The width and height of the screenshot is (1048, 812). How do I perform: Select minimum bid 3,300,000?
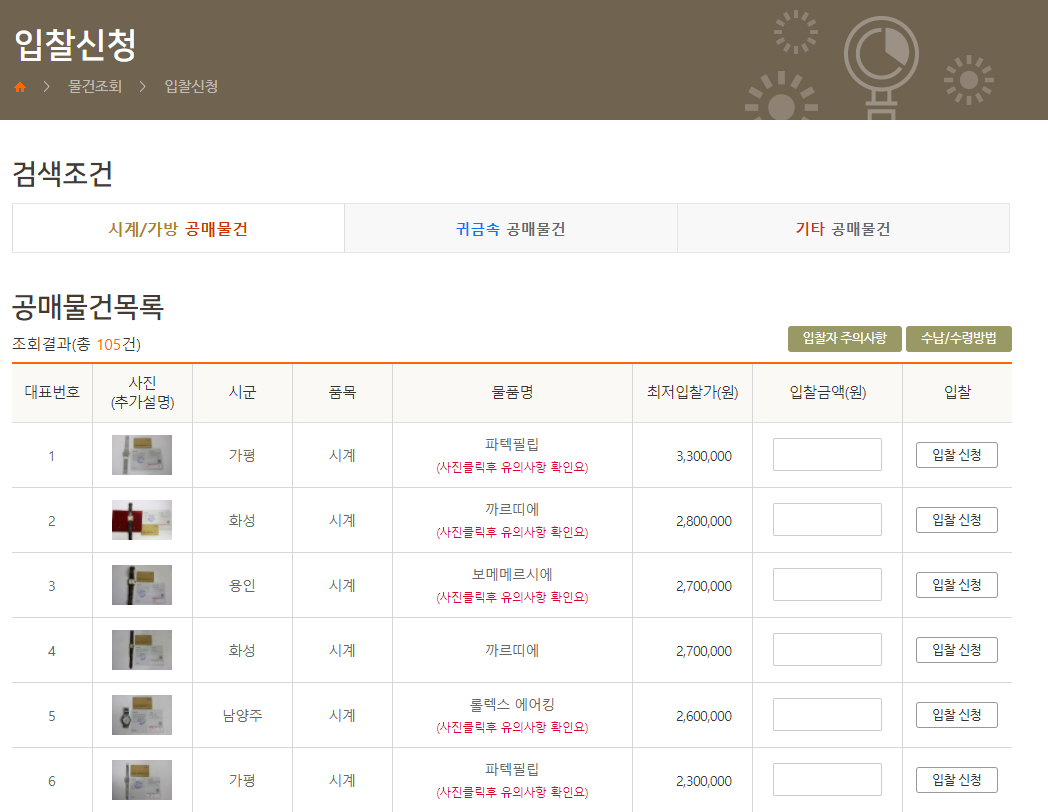(x=704, y=456)
